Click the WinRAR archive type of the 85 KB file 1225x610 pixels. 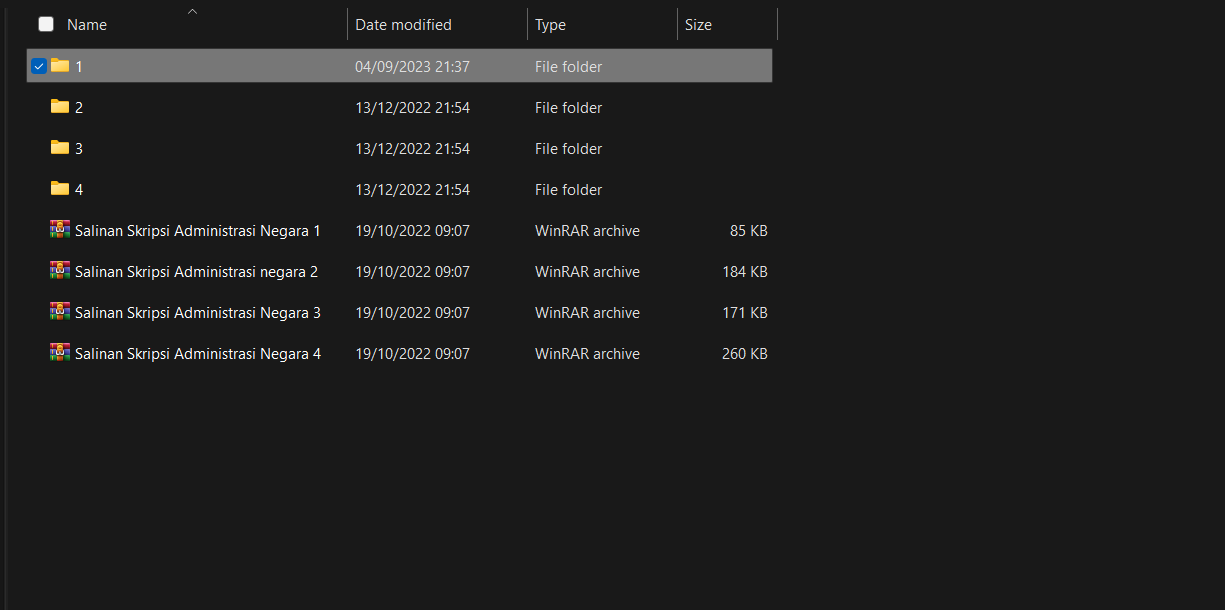587,231
